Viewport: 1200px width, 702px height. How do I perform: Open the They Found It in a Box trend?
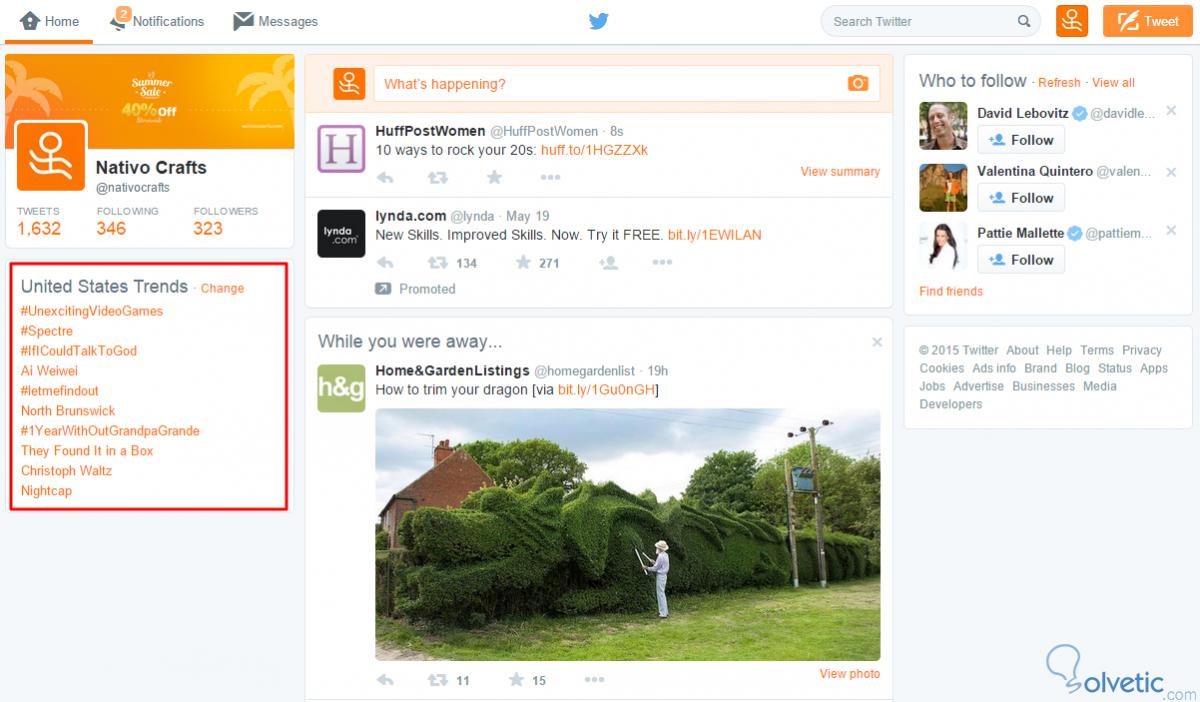(87, 451)
